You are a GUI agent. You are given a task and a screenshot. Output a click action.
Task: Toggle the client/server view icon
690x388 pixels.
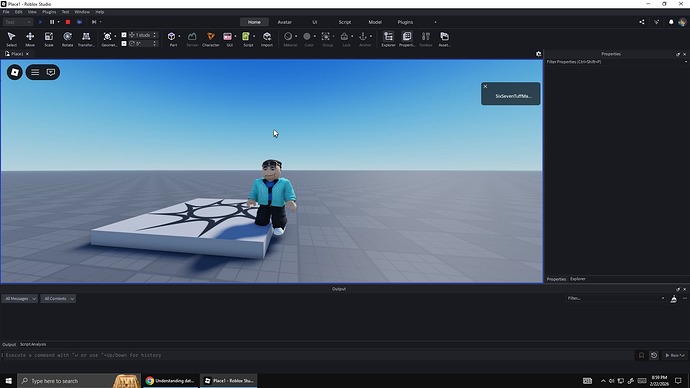79,22
